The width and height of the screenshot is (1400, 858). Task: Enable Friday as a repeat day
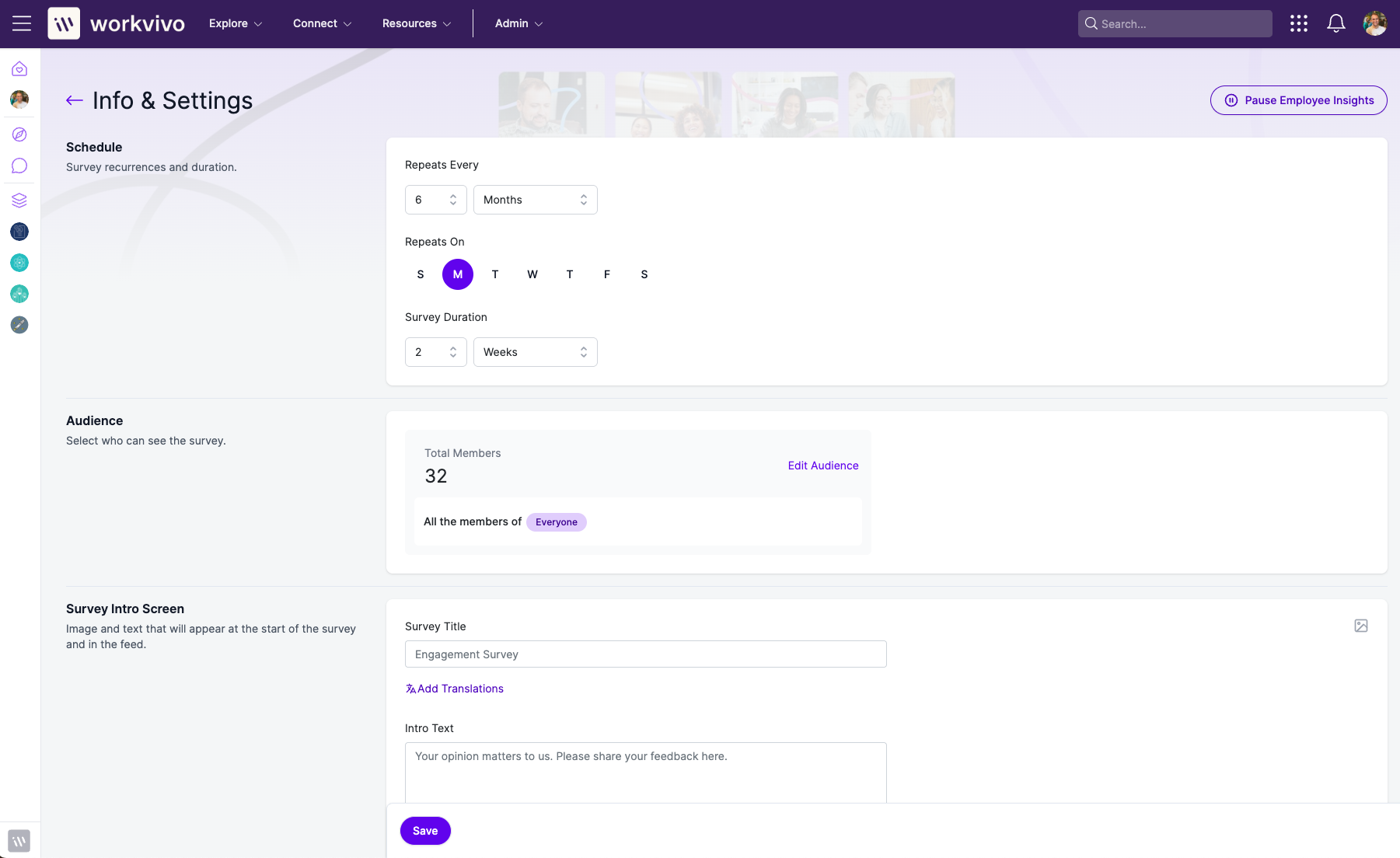(607, 274)
